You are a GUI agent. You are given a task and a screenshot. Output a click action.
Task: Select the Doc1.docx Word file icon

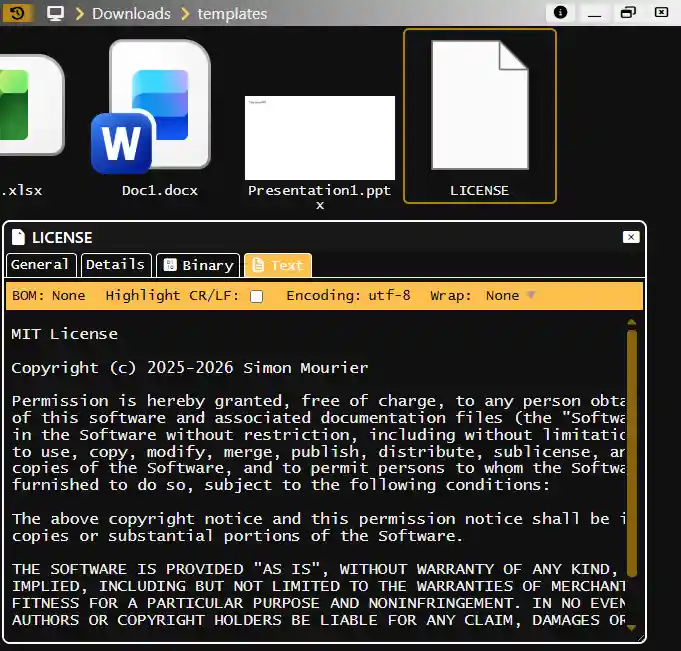152,107
